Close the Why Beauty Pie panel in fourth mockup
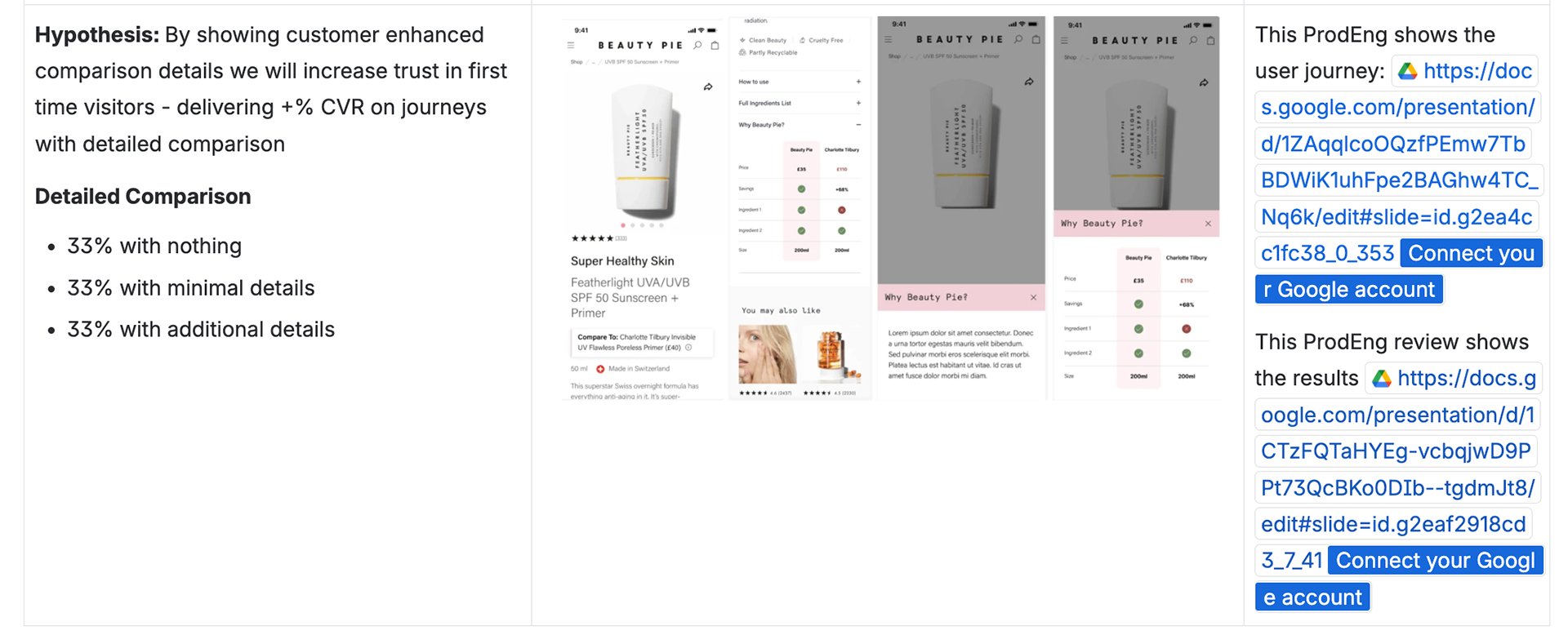Image resolution: width=1568 pixels, height=635 pixels. pyautogui.click(x=1208, y=224)
